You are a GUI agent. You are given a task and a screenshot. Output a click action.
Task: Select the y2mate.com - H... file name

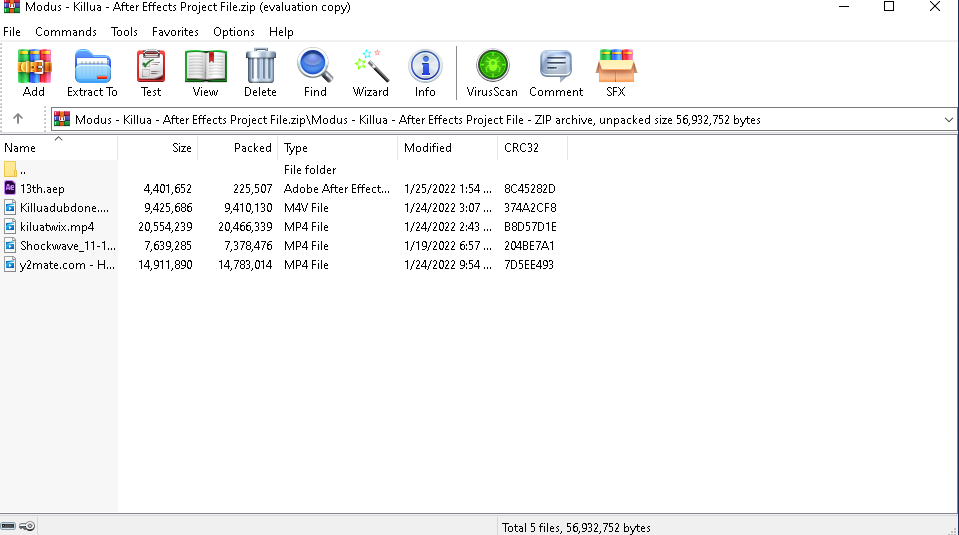67,265
